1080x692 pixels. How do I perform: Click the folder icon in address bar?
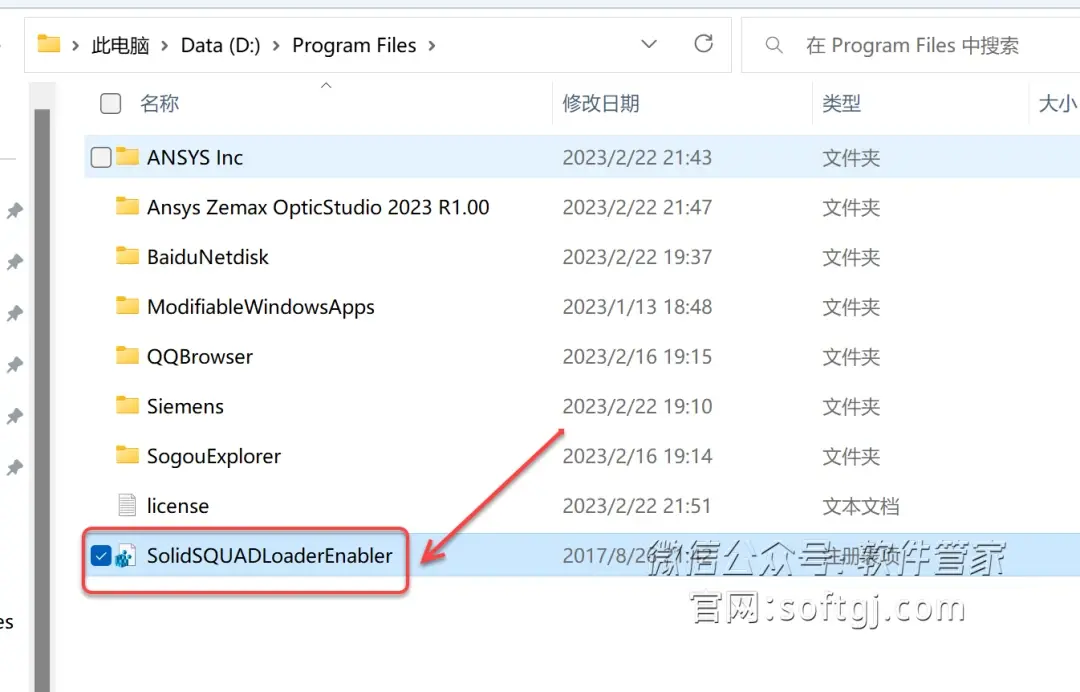48,44
